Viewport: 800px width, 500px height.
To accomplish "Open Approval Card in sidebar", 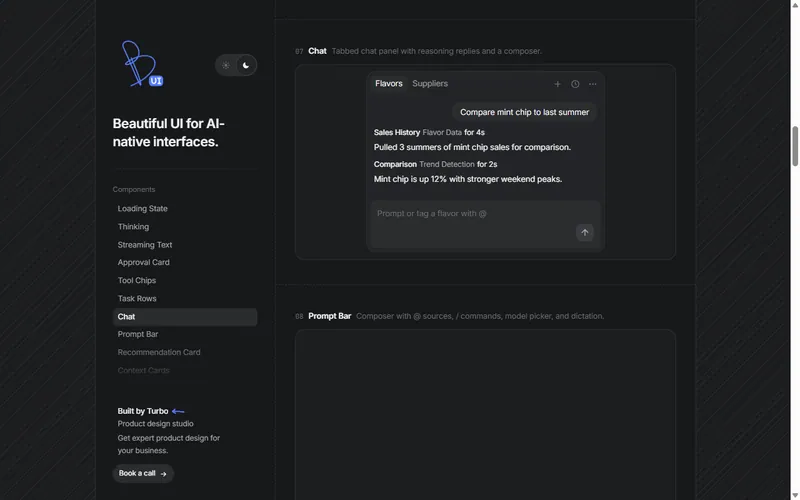I will (x=143, y=262).
